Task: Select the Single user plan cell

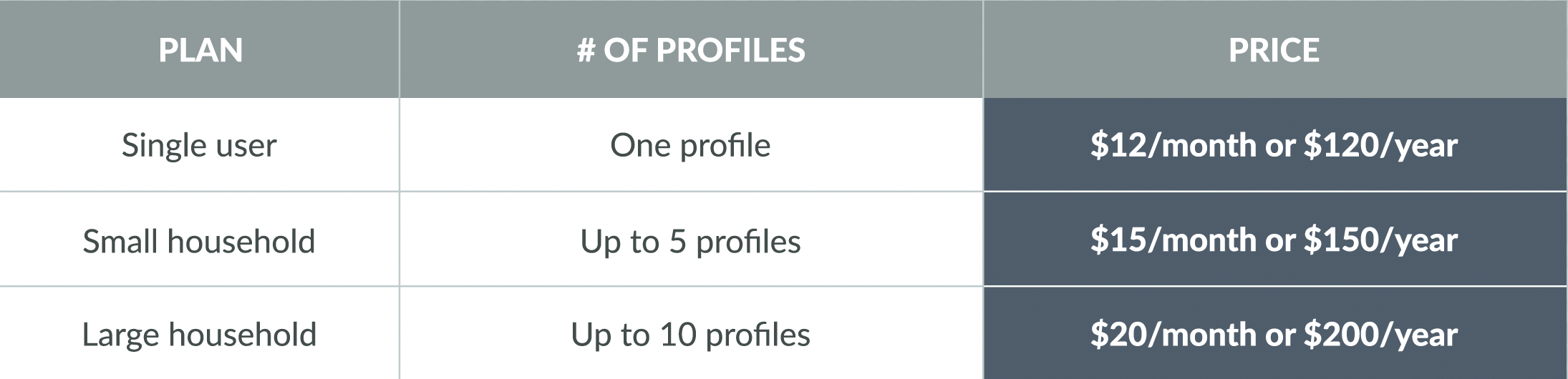Action: 199,144
